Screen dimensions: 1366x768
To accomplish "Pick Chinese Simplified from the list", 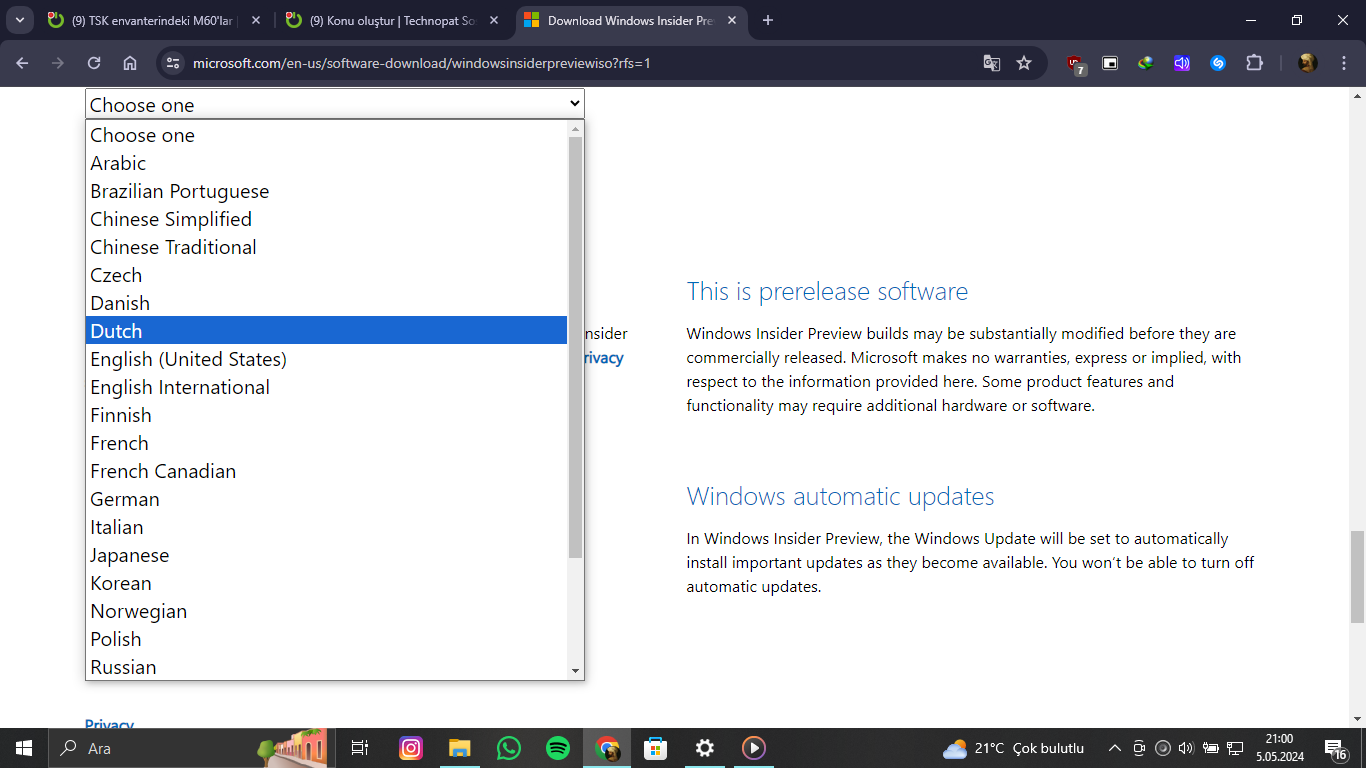I will (326, 219).
